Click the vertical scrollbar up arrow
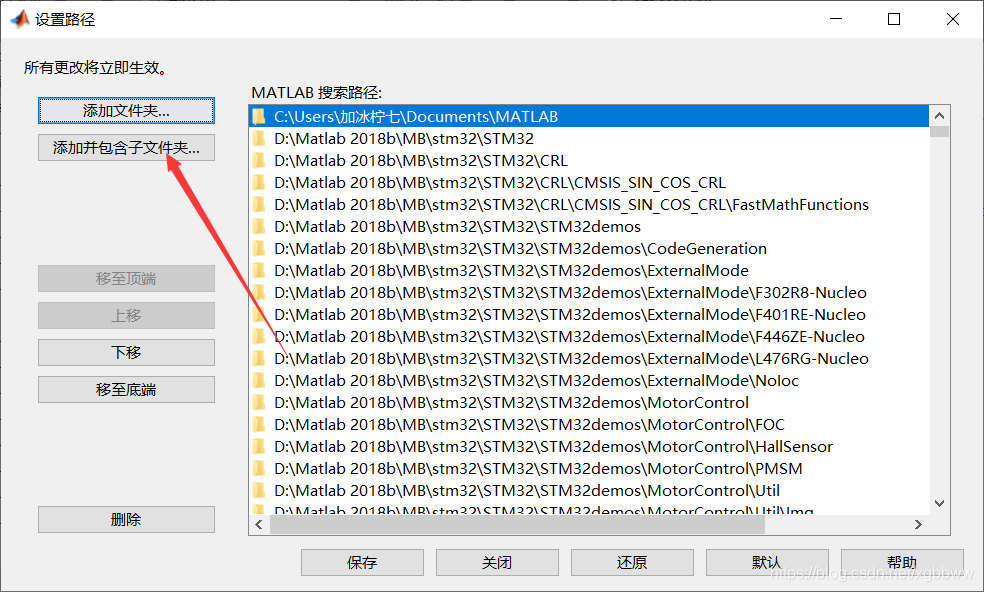This screenshot has height=592, width=984. pyautogui.click(x=939, y=116)
